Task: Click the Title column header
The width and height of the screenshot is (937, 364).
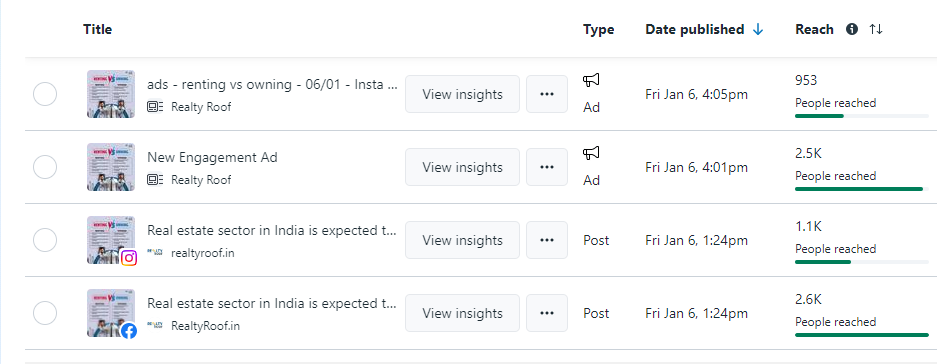Action: click(x=97, y=29)
